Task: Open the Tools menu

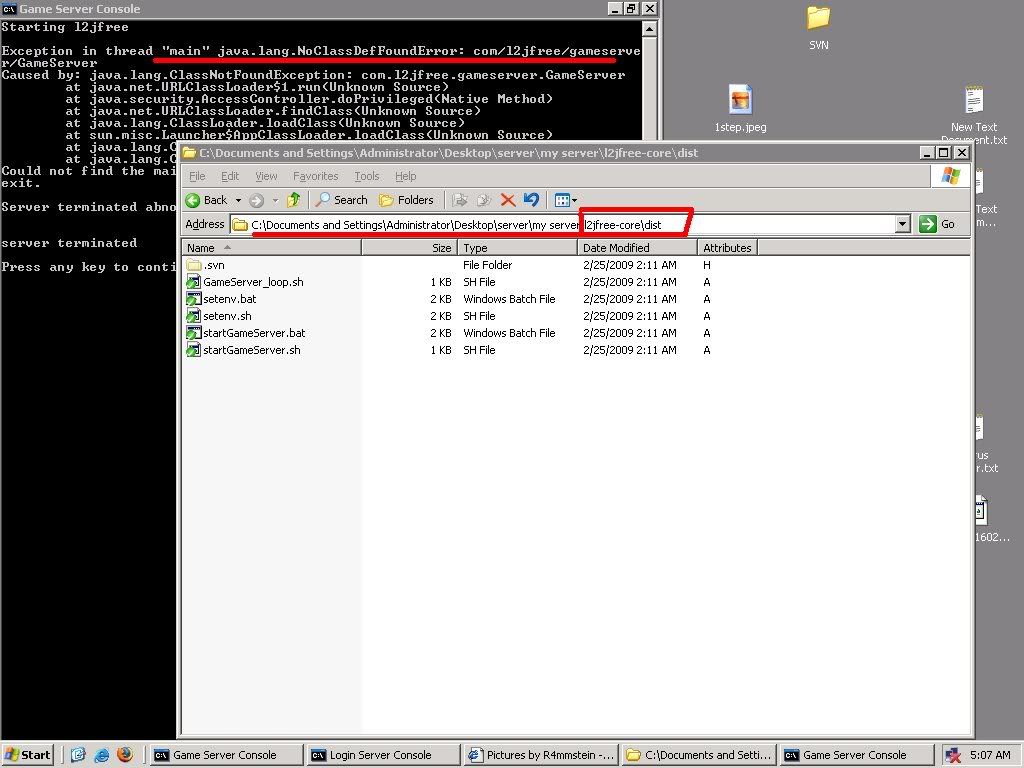Action: 366,176
